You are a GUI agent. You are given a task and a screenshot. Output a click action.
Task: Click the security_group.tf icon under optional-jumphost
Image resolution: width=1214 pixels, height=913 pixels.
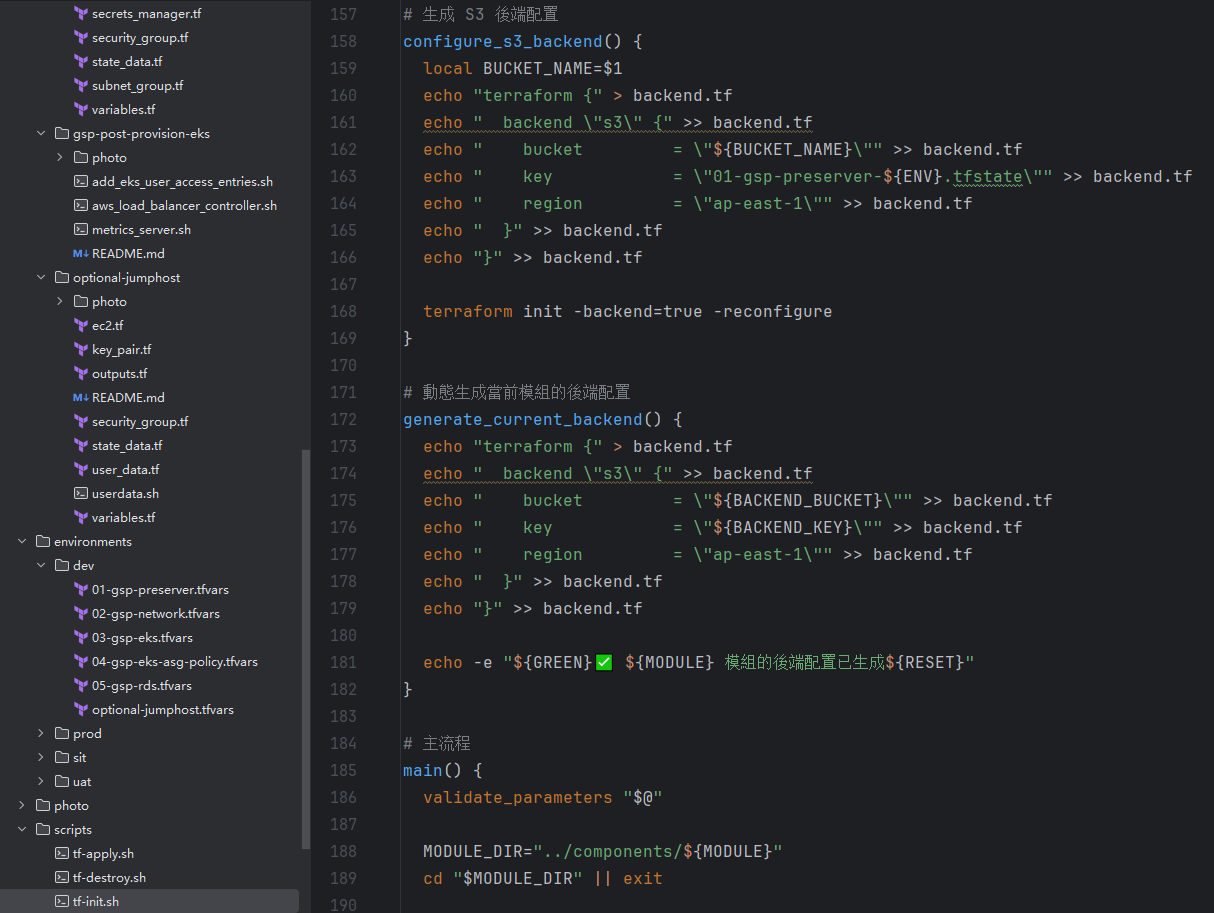81,422
